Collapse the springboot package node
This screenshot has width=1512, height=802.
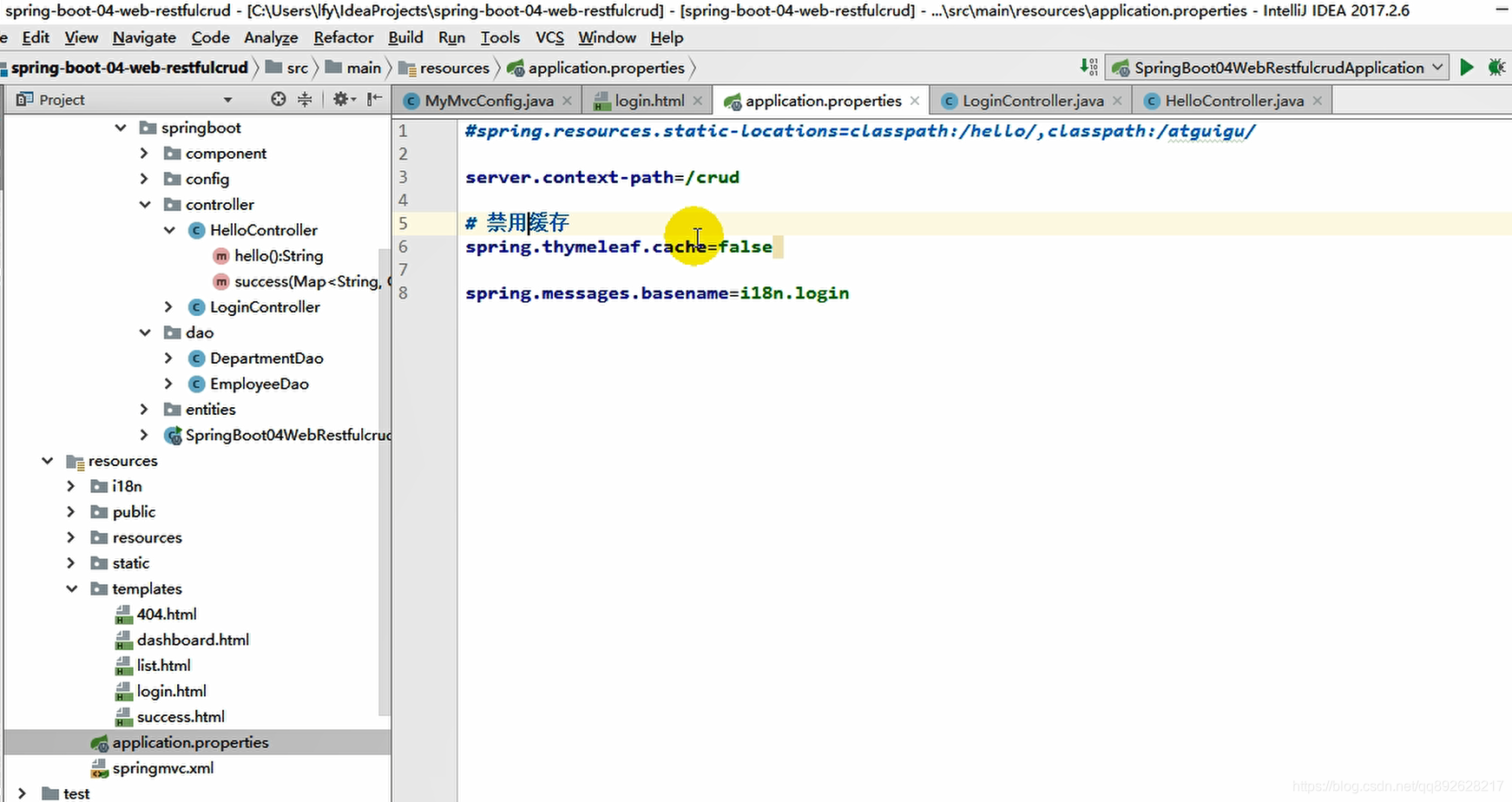[121, 128]
